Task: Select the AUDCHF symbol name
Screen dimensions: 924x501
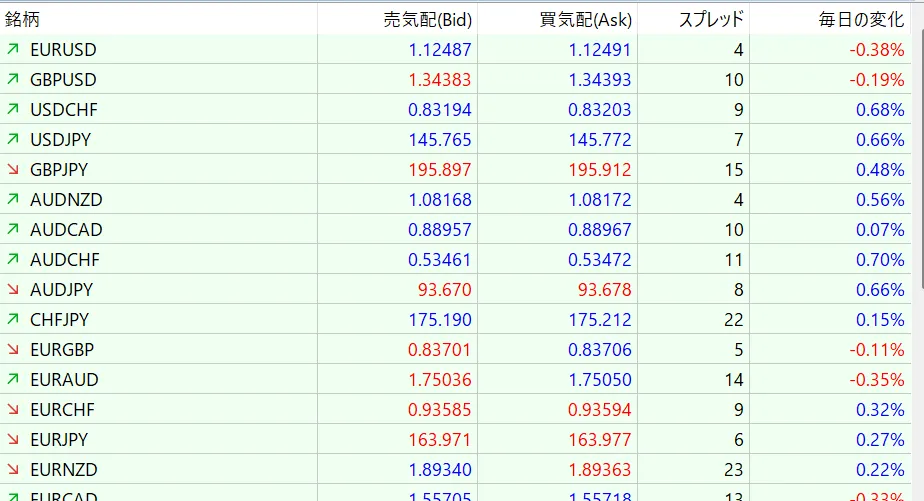Action: point(65,259)
